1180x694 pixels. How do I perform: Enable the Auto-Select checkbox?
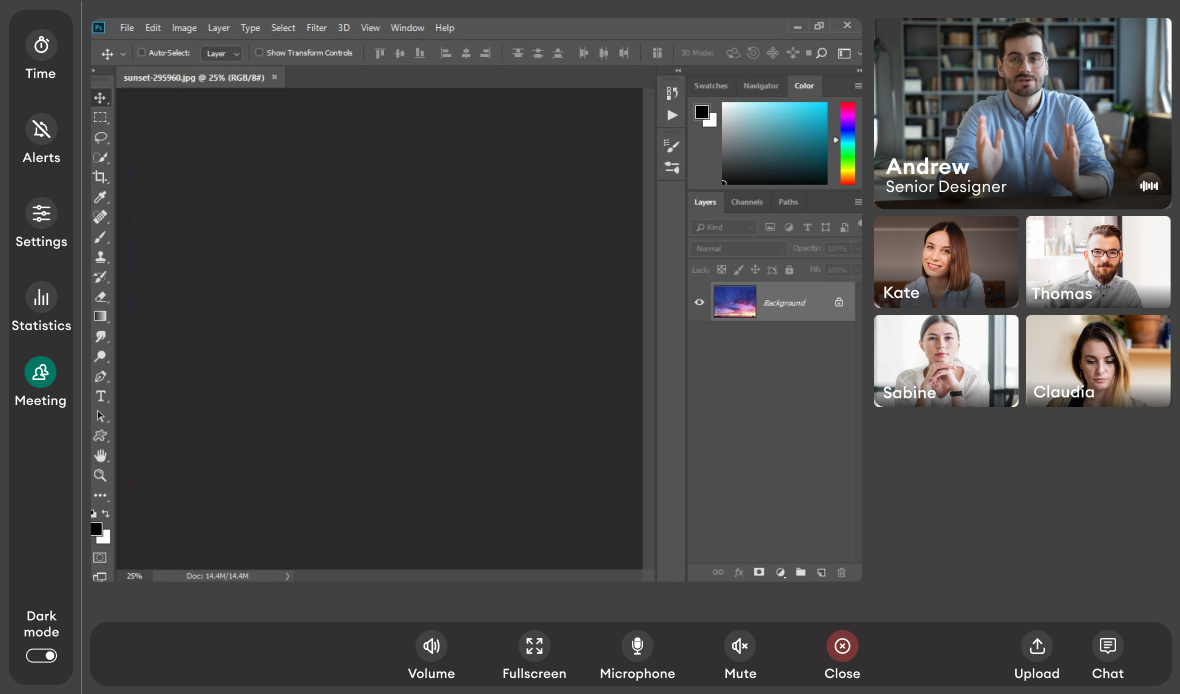pyautogui.click(x=141, y=53)
